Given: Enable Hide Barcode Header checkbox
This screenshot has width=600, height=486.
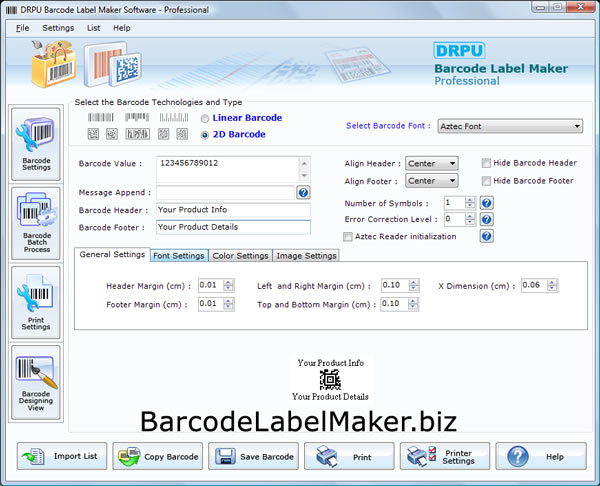Looking at the screenshot, I should point(486,163).
